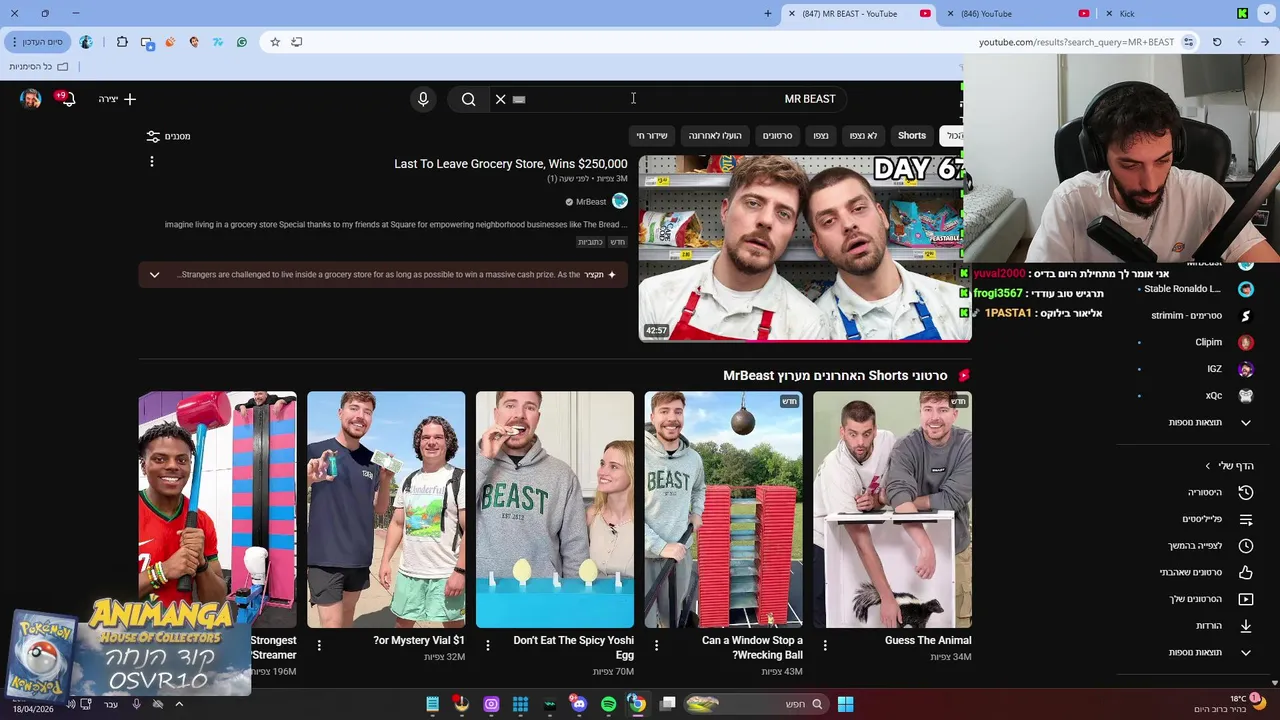Select the הועלו לאחרונה filter chip

pos(715,135)
